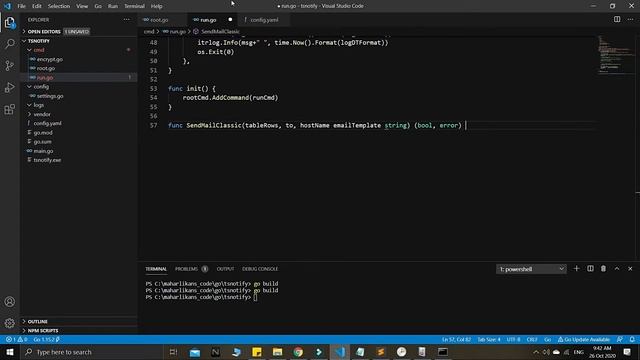Open Task View on the taskbar
640x360 pixels.
173,352
